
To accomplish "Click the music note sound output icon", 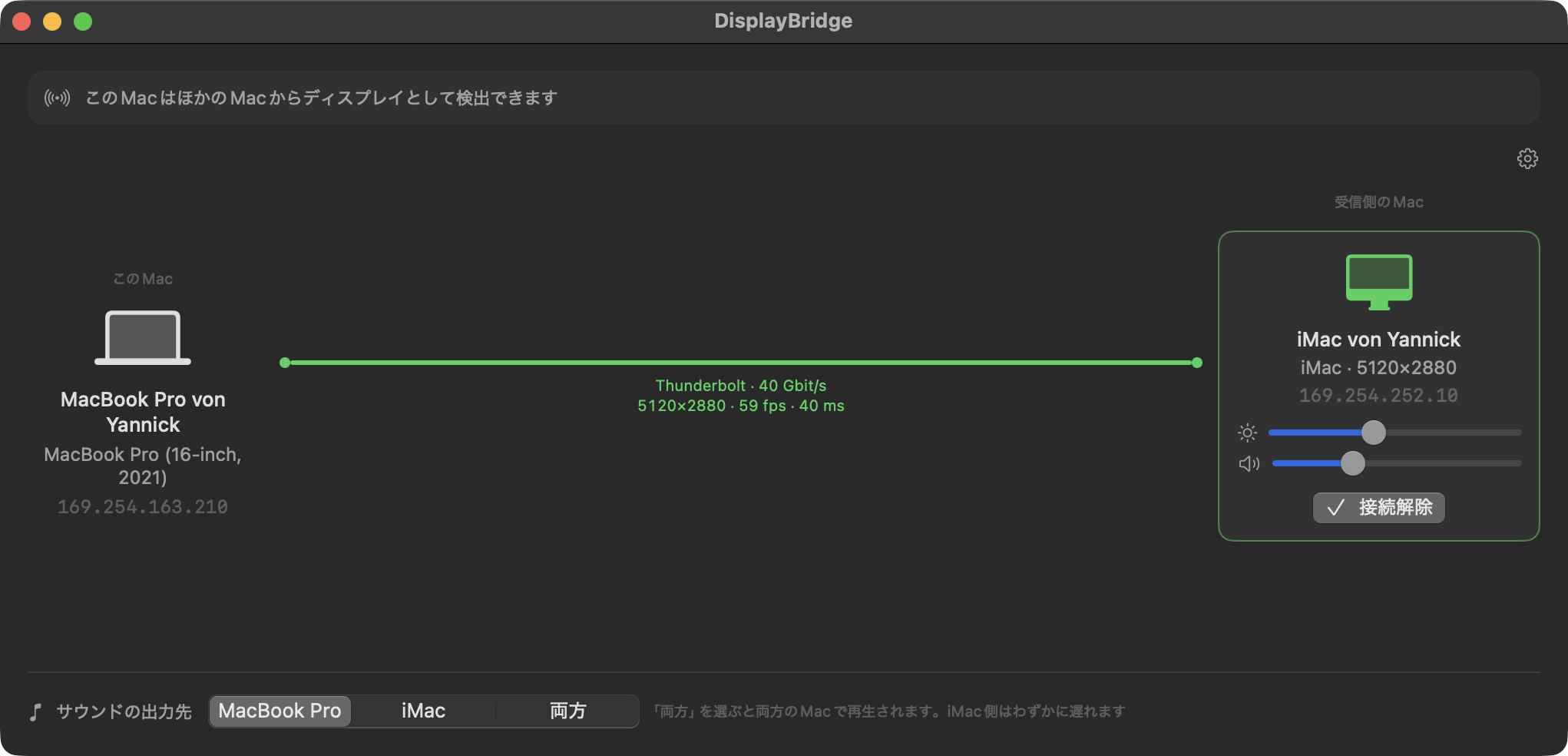I will (x=35, y=711).
